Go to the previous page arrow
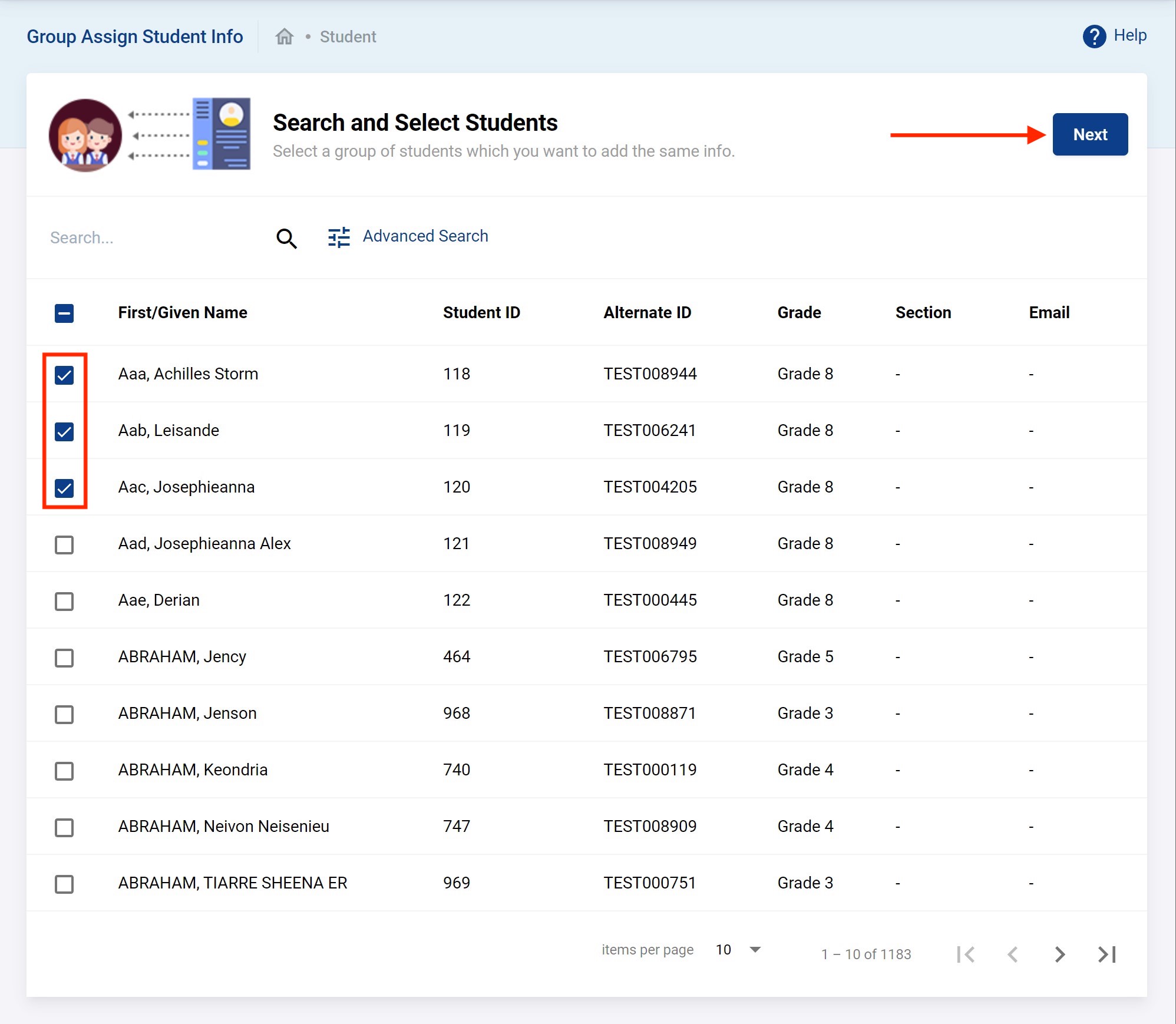Screen dimensions: 1176x1024 click(1013, 954)
